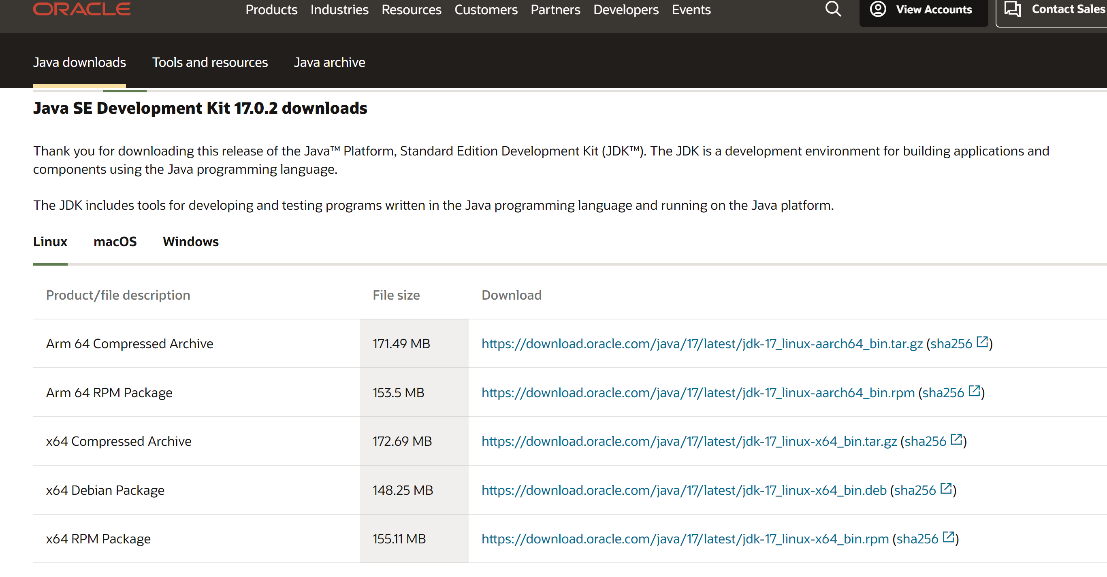1107x577 pixels.
Task: Open the Developers menu
Action: (626, 10)
